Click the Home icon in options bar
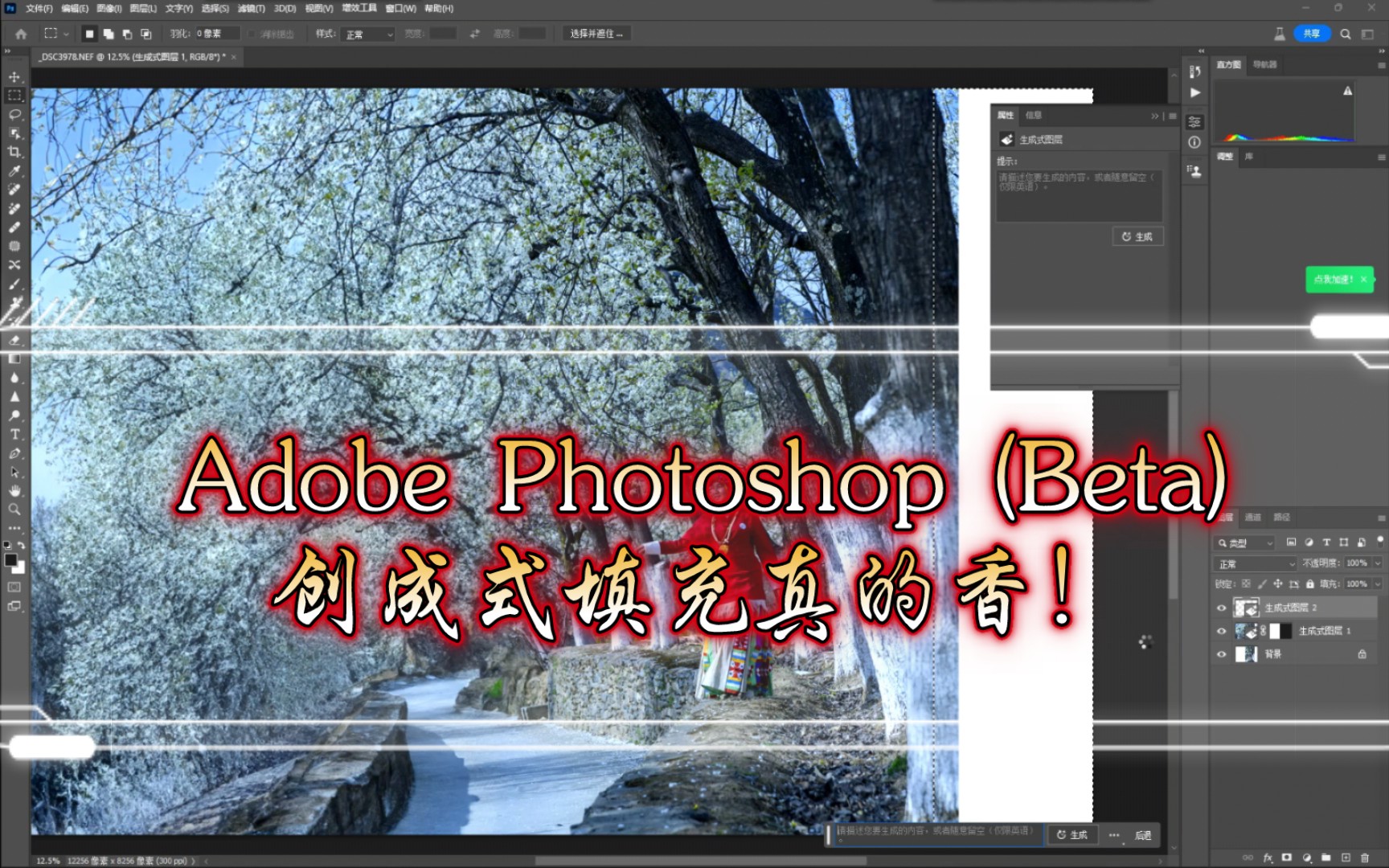1389x868 pixels. (21, 34)
